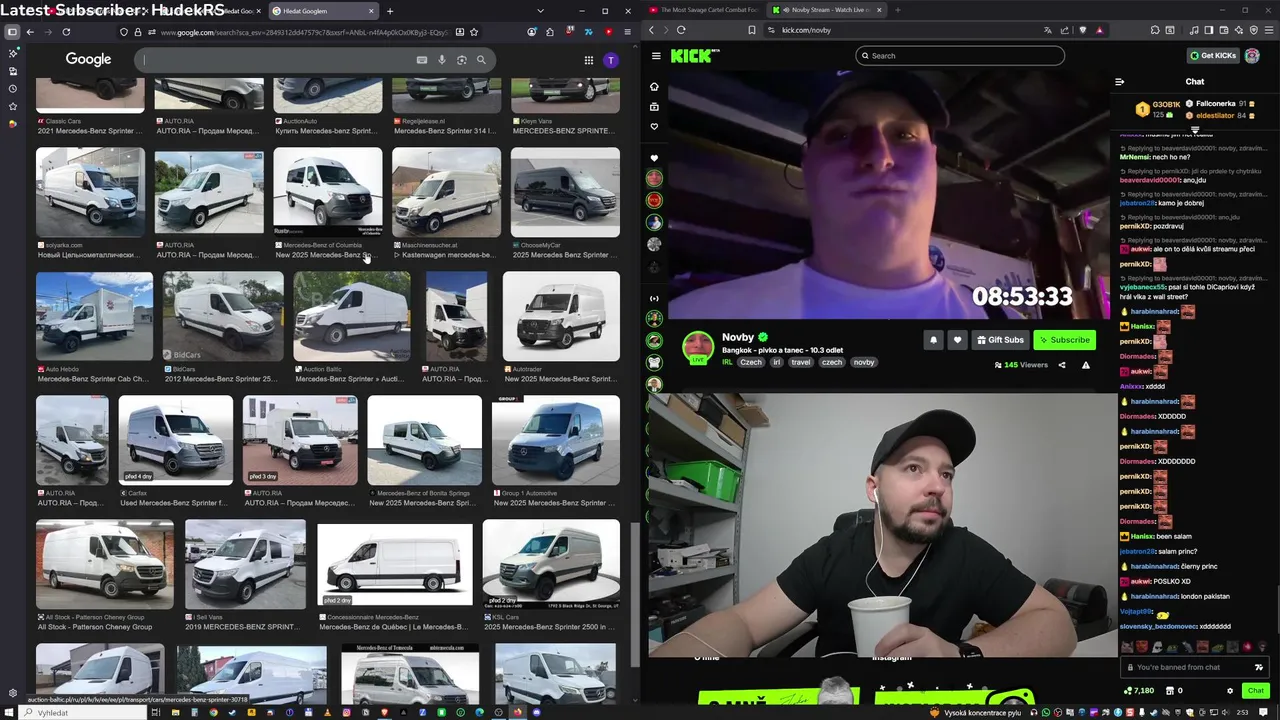
Task: Open the Firefox sidebar history clock icon
Action: point(12,89)
